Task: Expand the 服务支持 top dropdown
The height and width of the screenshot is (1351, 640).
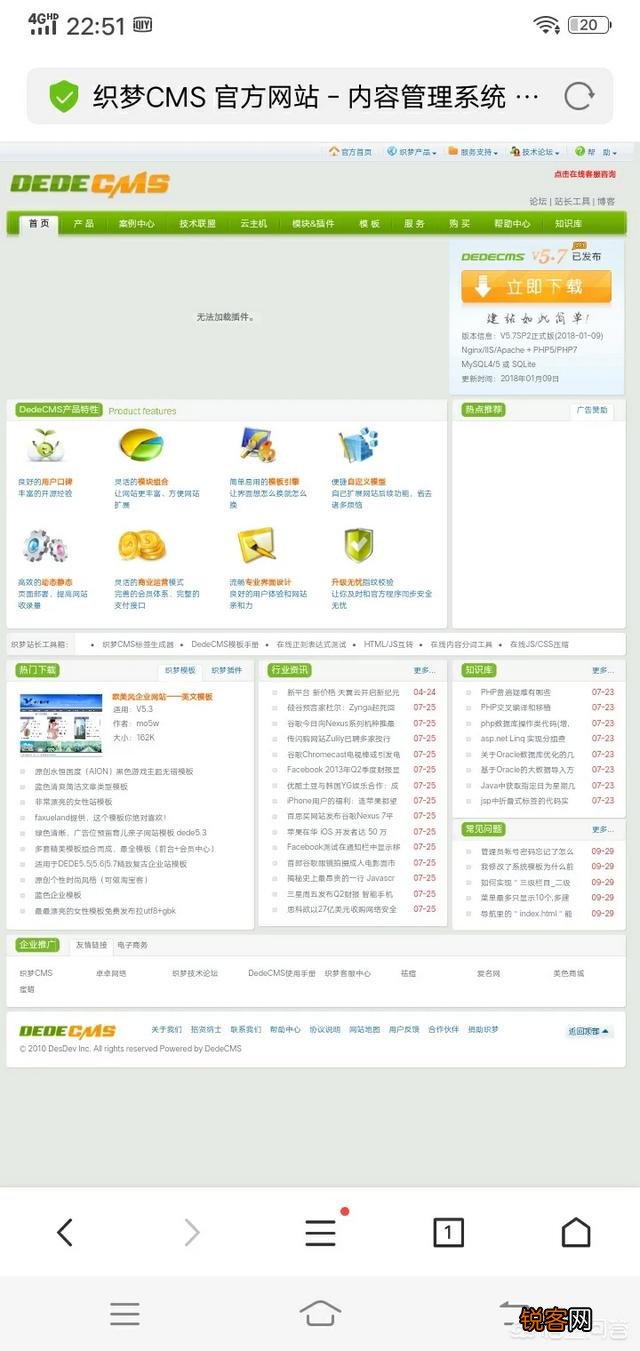Action: (x=474, y=152)
